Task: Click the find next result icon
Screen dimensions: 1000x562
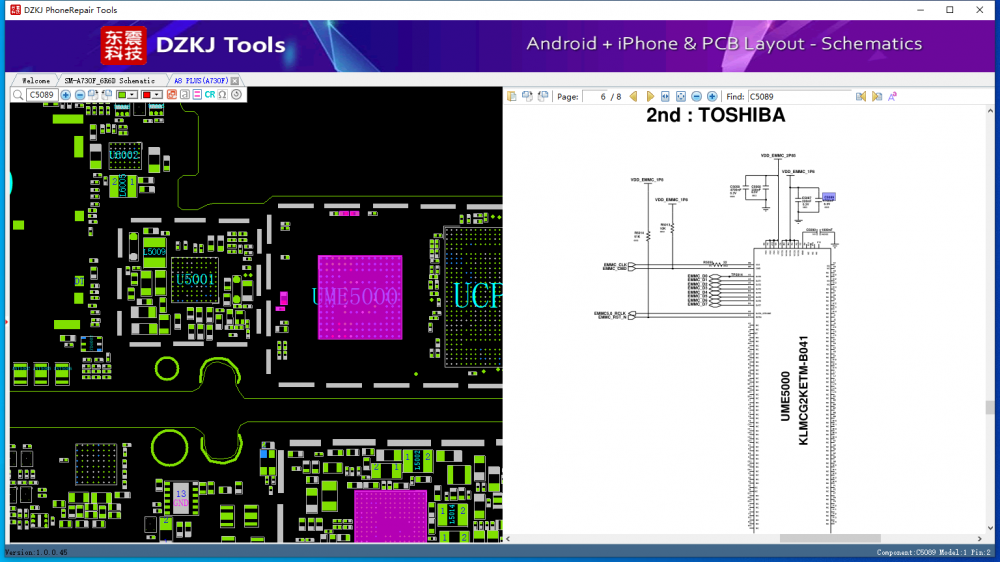Action: [x=877, y=96]
